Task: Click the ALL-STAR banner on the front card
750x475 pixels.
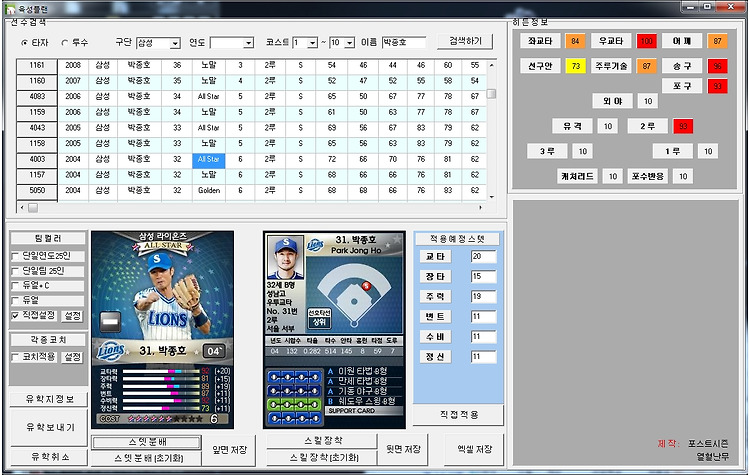Action: (163, 246)
